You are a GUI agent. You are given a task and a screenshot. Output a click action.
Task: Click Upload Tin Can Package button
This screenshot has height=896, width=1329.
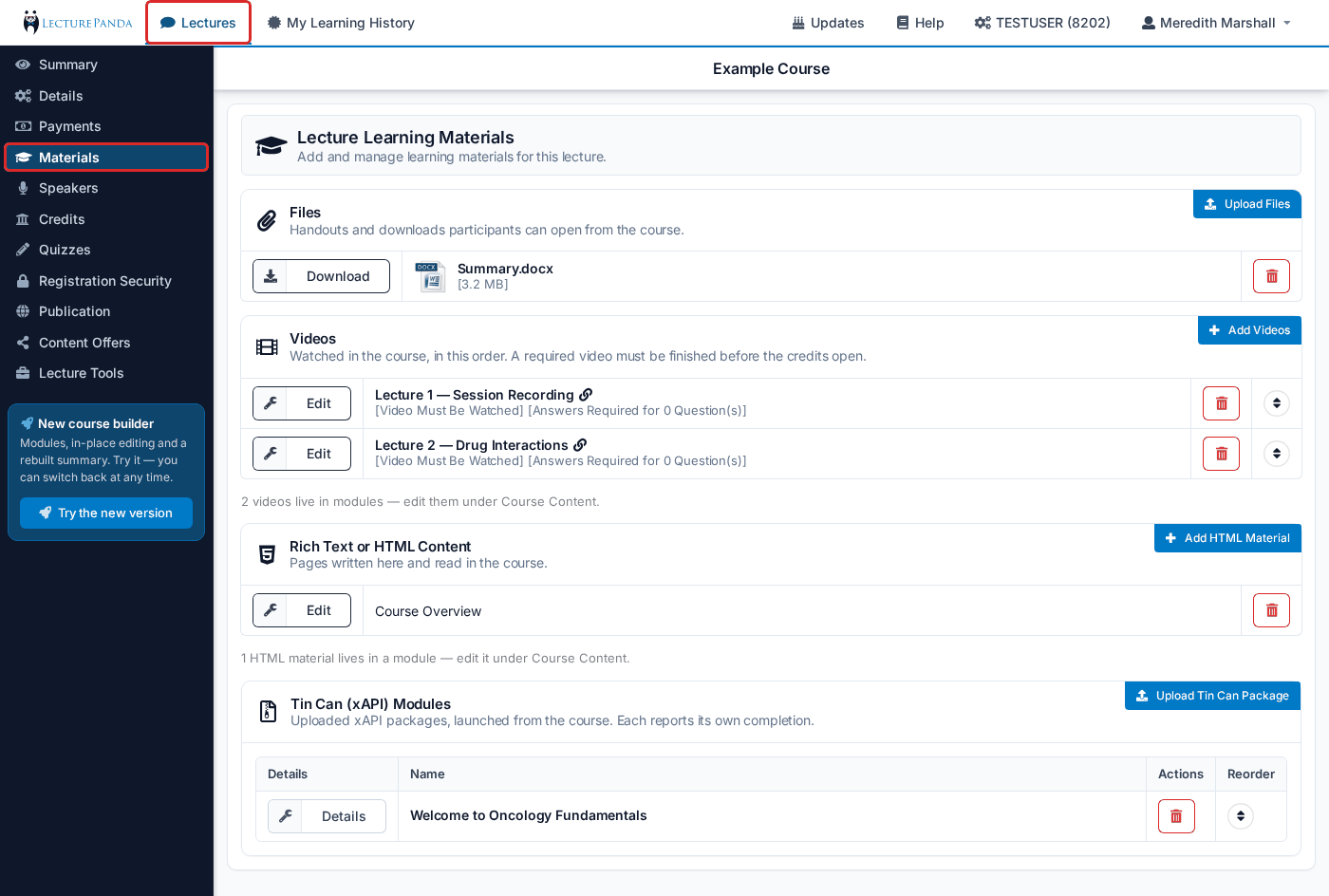(1212, 696)
